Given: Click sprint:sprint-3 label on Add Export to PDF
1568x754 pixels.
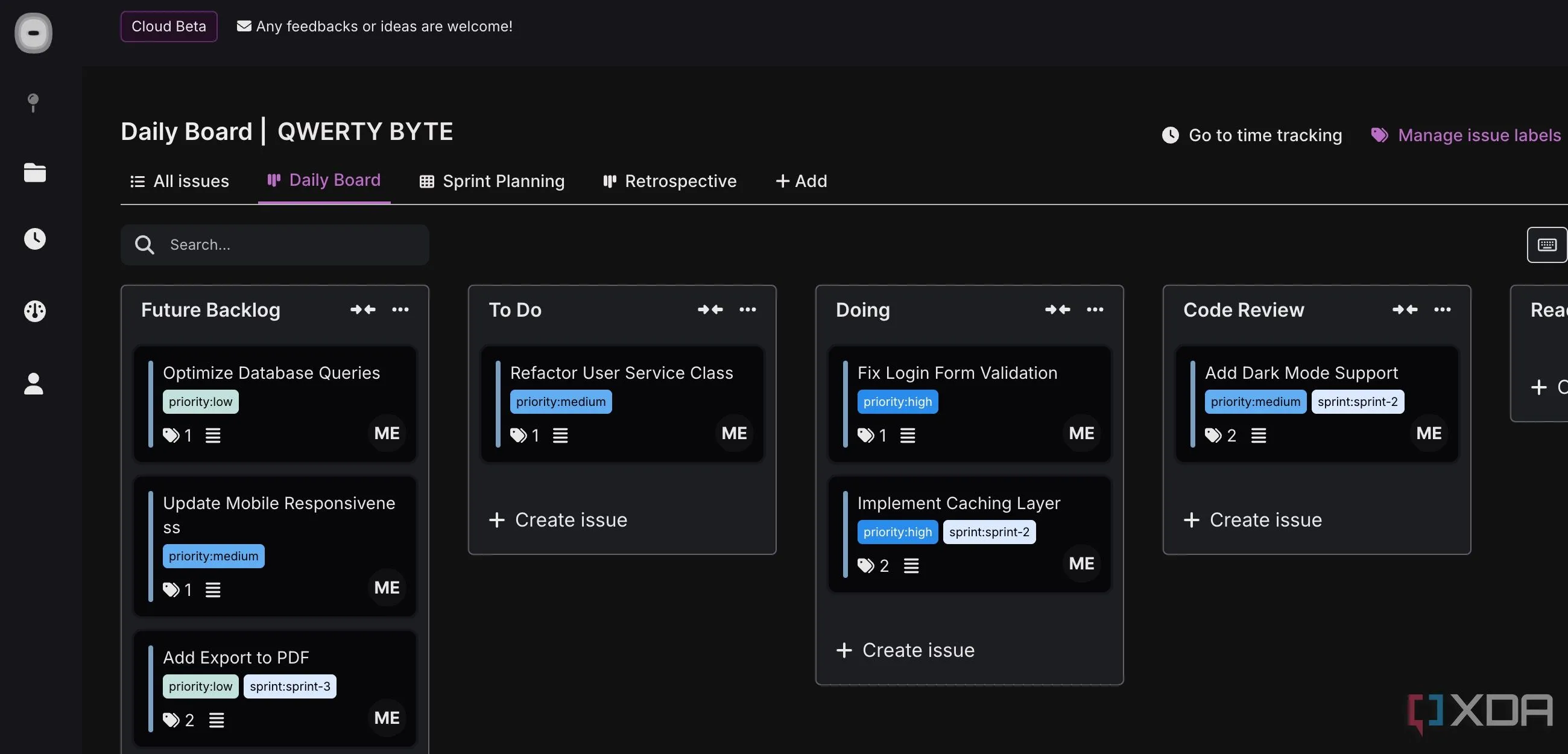Looking at the screenshot, I should 289,686.
